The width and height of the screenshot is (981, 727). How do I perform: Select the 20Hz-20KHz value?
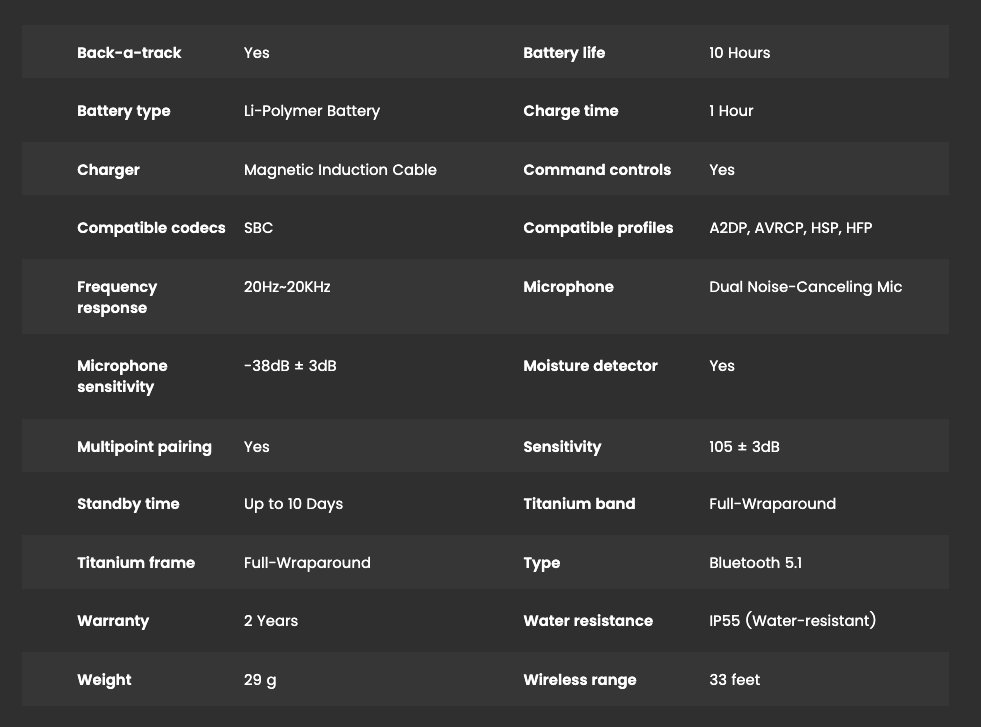287,287
